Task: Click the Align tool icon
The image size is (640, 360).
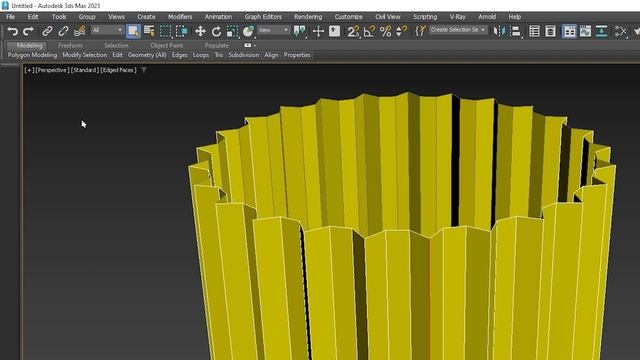Action: point(516,31)
